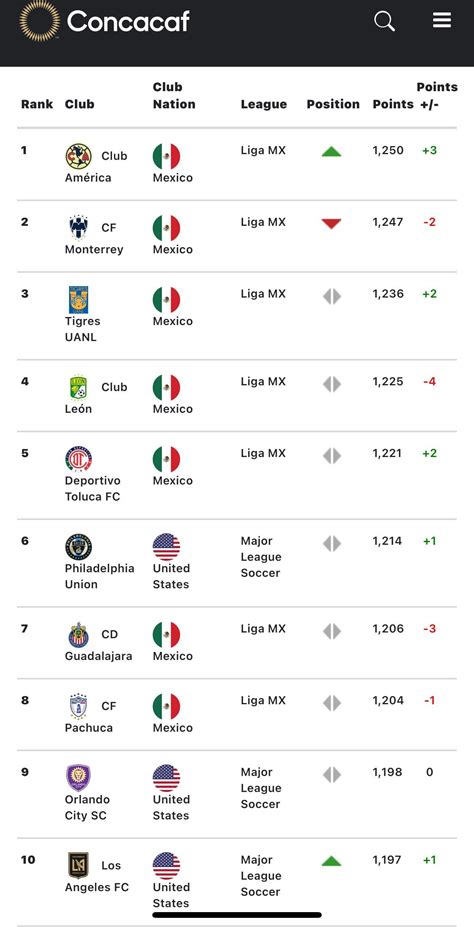Sort by the Rank column header
474x927 pixels.
[x=37, y=104]
